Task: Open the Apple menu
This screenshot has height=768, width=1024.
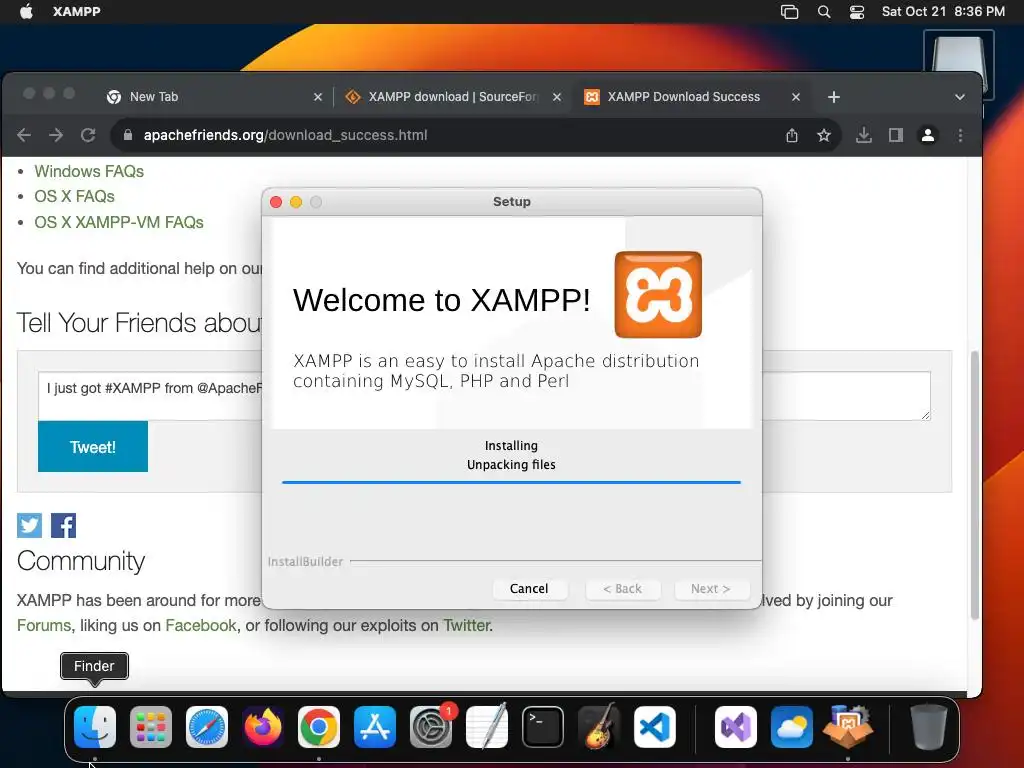Action: pos(26,12)
